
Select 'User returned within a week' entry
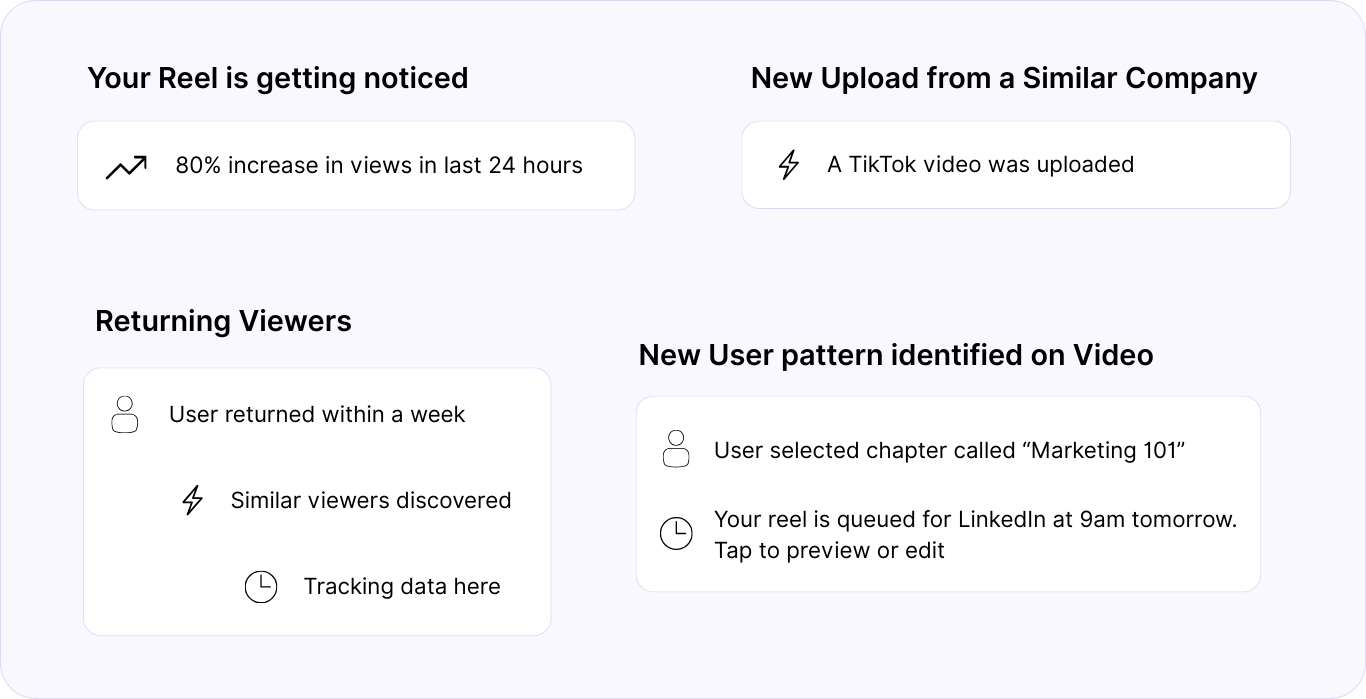317,414
